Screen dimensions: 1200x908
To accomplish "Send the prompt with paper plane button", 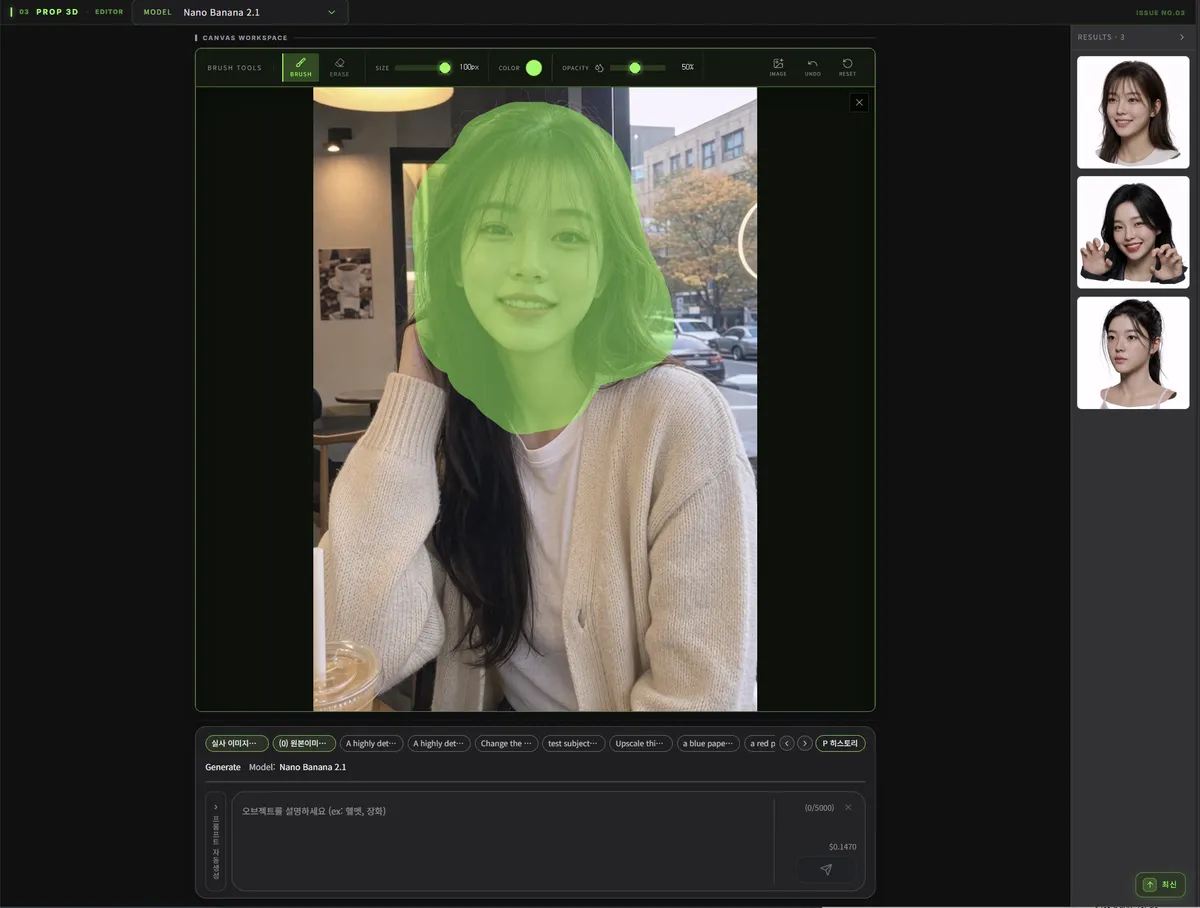I will tap(826, 869).
